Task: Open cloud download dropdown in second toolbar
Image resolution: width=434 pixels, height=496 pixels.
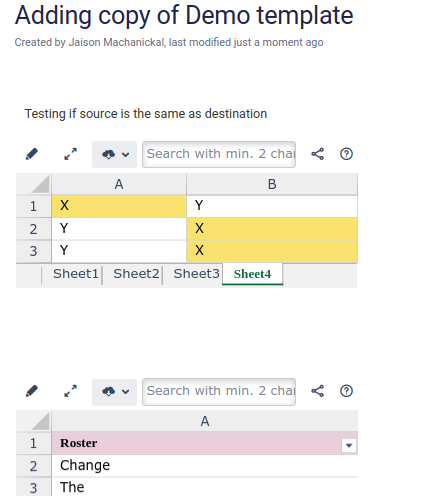Action: pos(114,392)
